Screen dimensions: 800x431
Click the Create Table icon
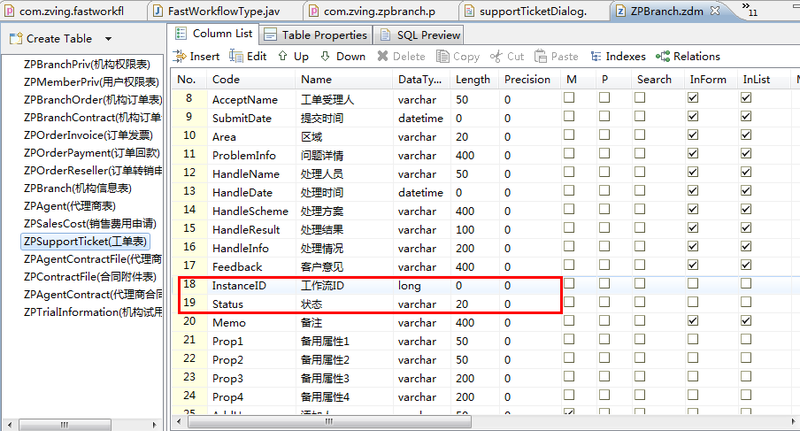[x=16, y=39]
